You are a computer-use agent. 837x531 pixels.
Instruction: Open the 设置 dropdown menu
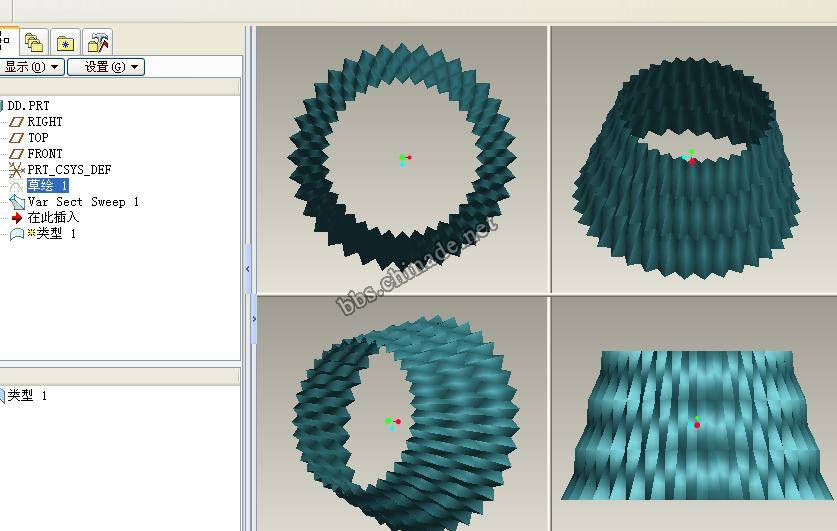[106, 67]
